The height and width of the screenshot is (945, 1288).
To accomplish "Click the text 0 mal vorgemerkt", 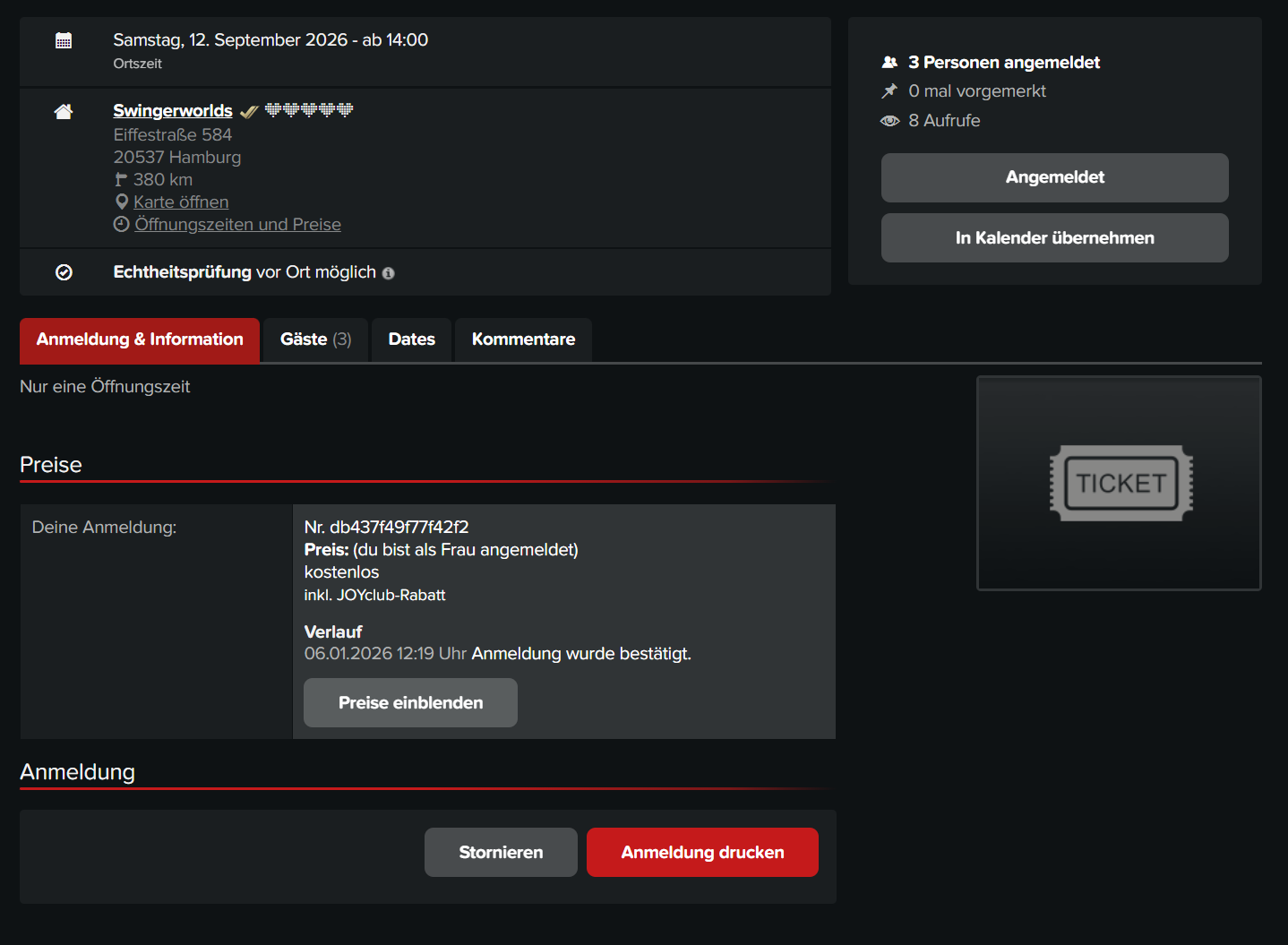I will click(x=977, y=91).
